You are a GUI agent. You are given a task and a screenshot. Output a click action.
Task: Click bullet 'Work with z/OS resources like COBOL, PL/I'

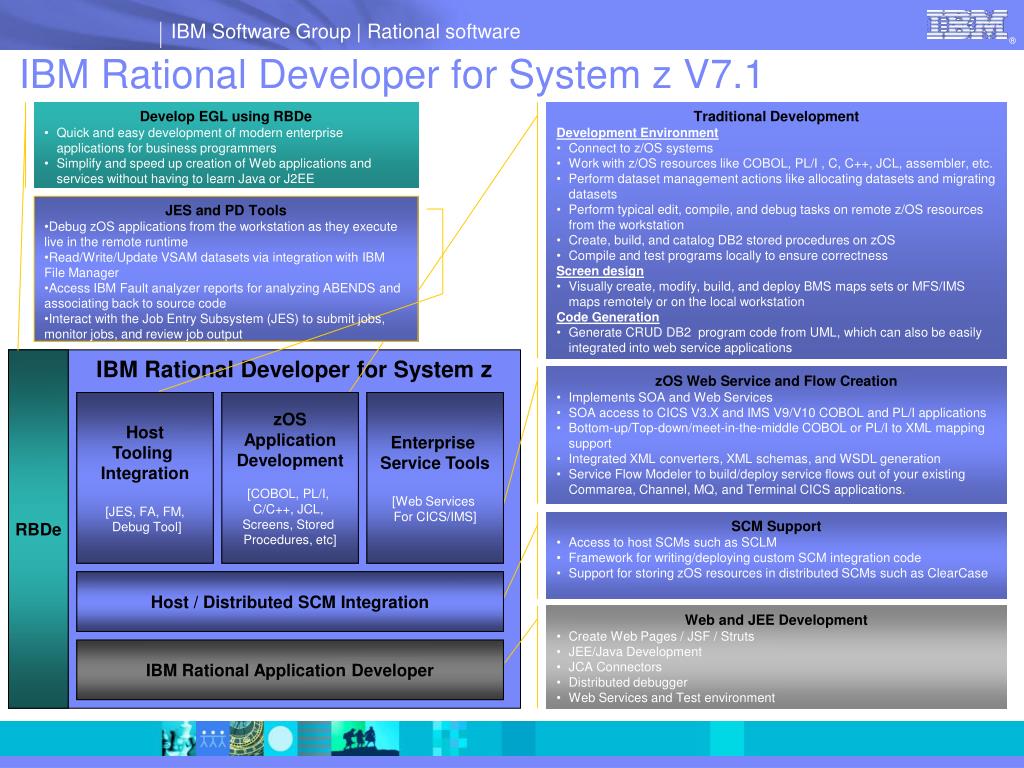pyautogui.click(x=780, y=163)
